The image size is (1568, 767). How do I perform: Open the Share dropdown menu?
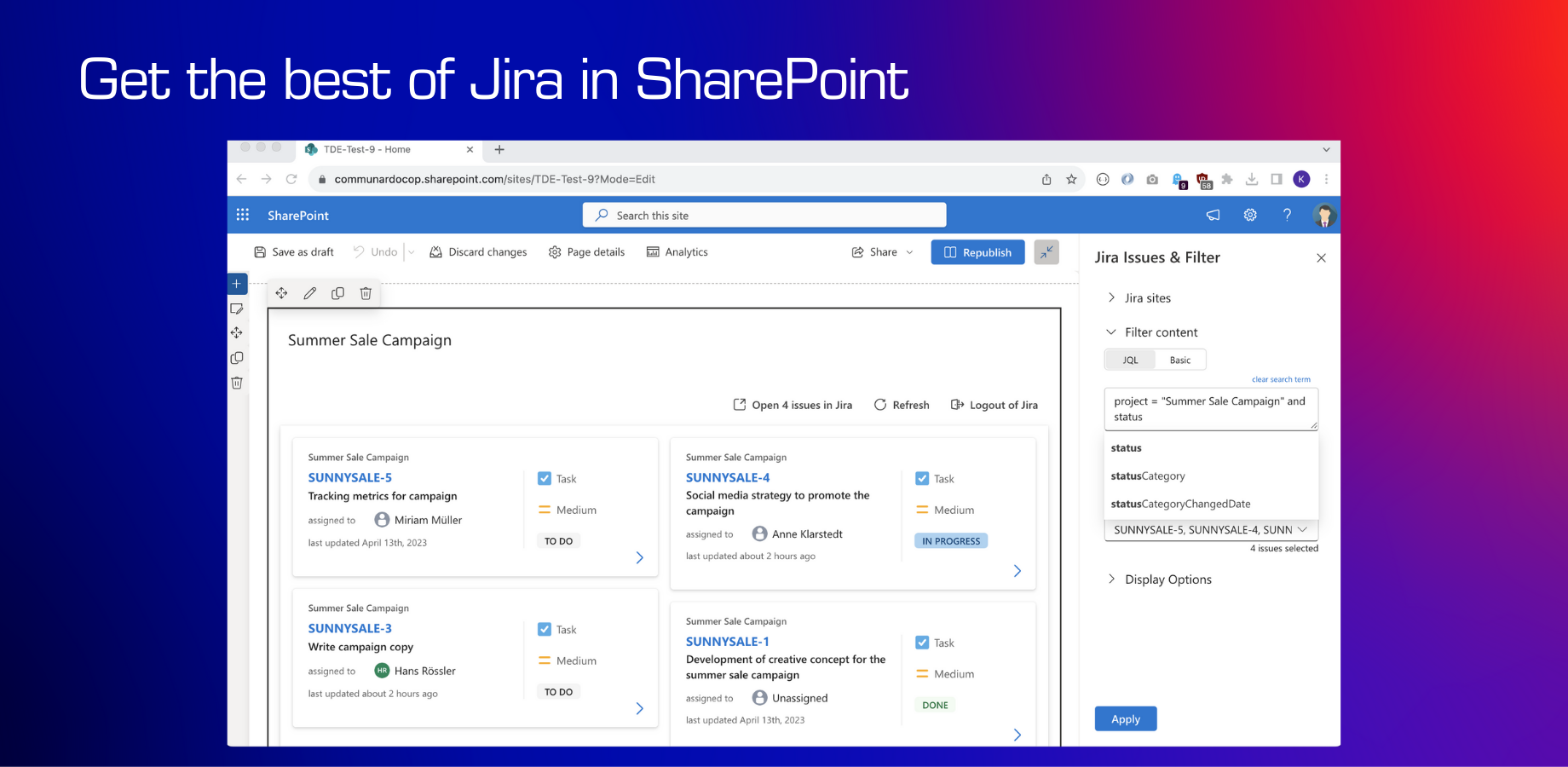point(883,252)
